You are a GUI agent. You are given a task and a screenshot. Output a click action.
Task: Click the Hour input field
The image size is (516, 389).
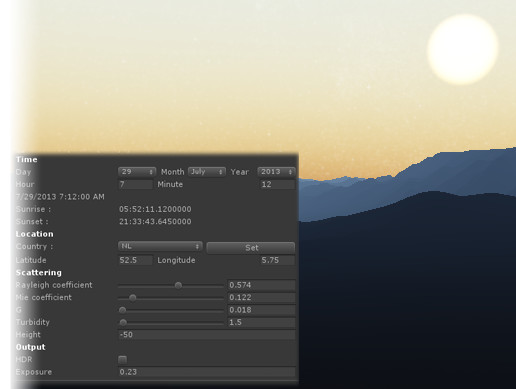pos(136,184)
